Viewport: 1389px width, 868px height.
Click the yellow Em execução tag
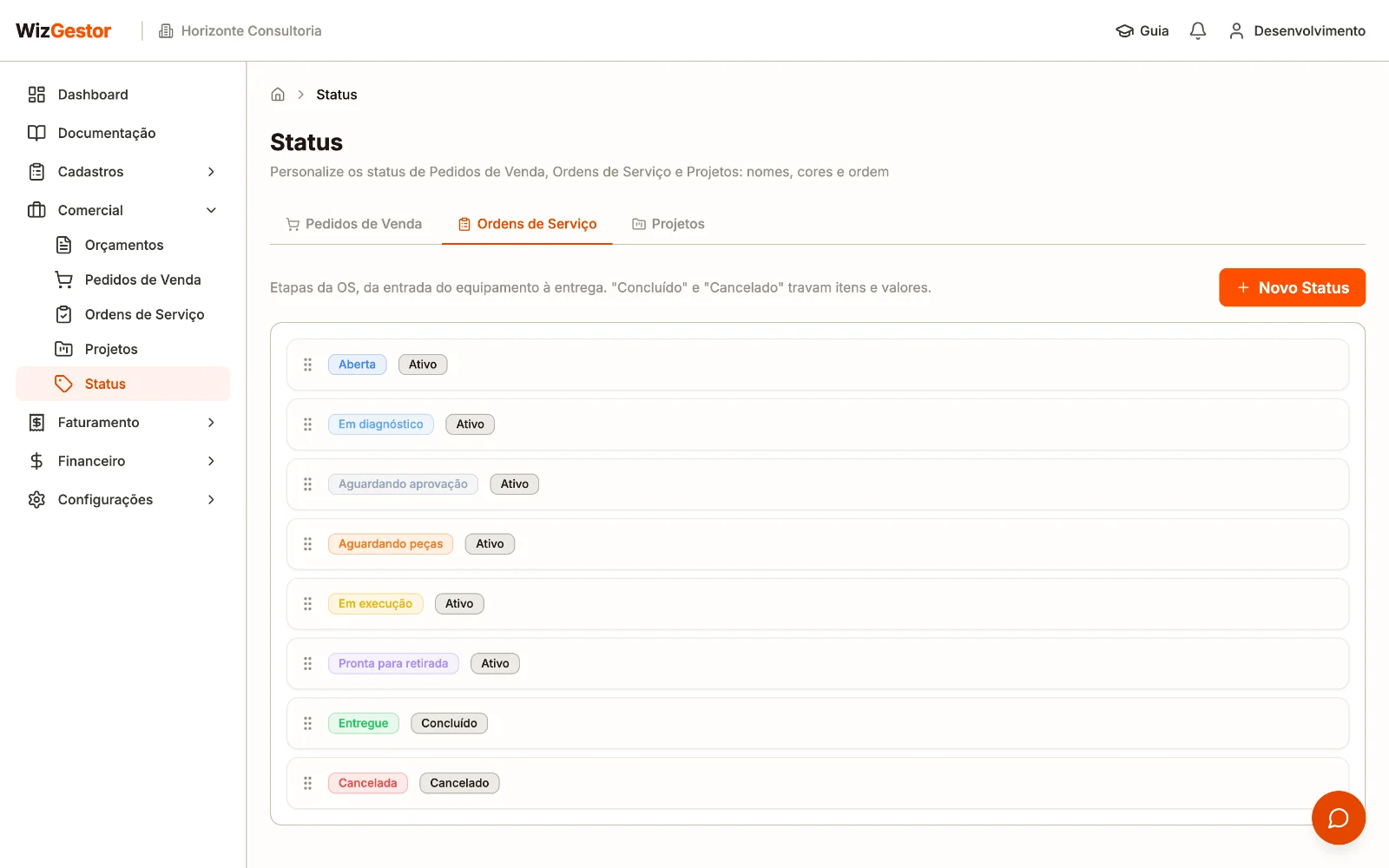click(375, 604)
